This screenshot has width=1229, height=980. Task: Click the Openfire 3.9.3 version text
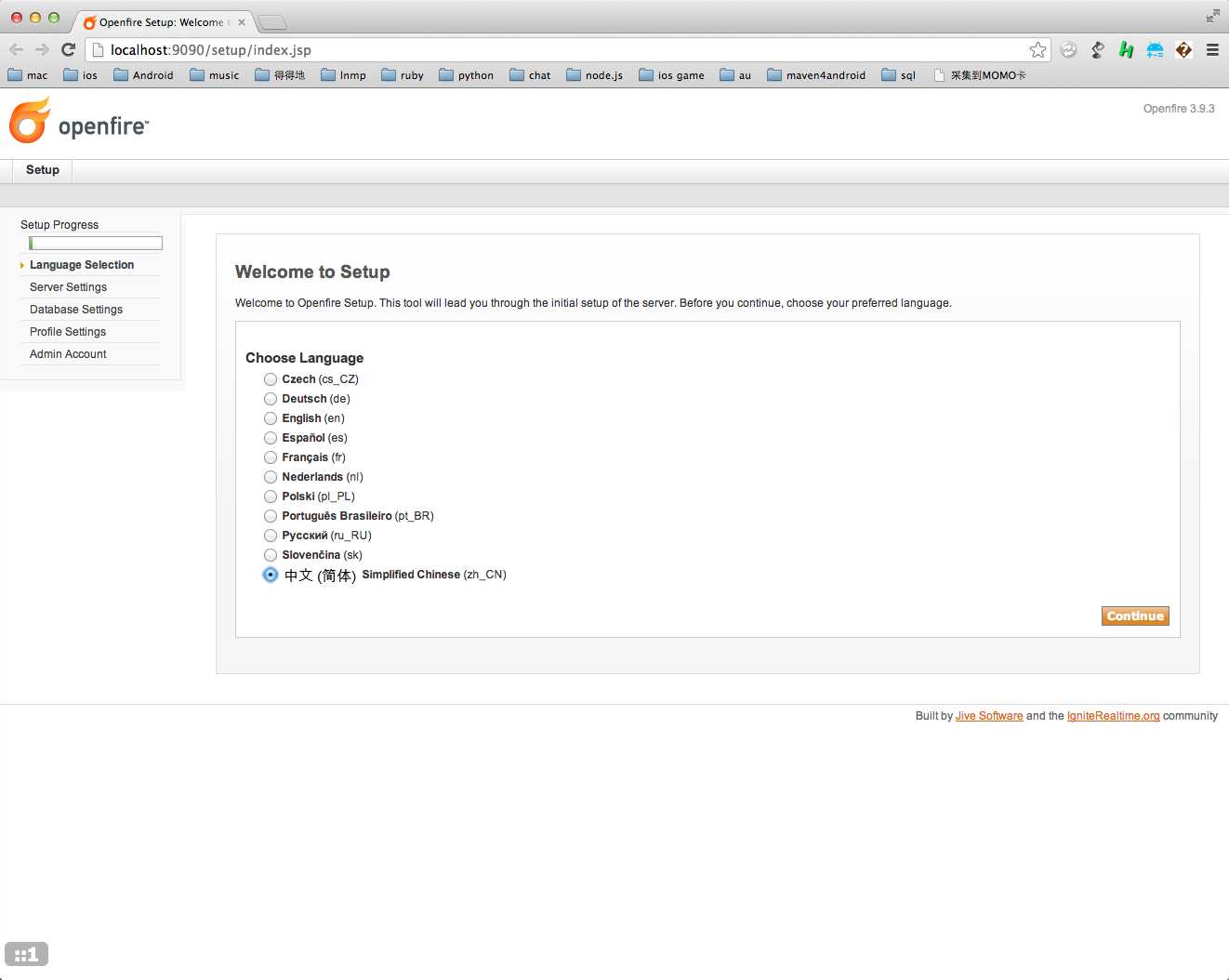(1179, 109)
